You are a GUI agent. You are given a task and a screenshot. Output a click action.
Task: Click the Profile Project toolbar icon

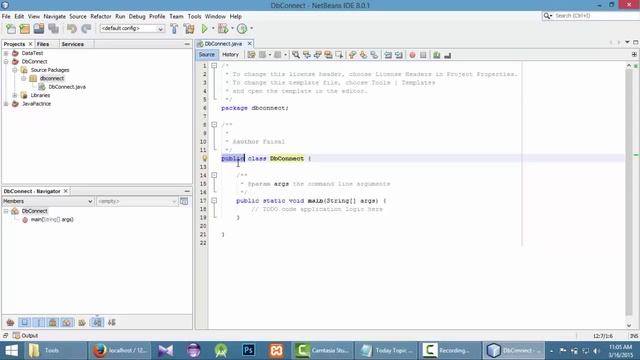click(242, 29)
